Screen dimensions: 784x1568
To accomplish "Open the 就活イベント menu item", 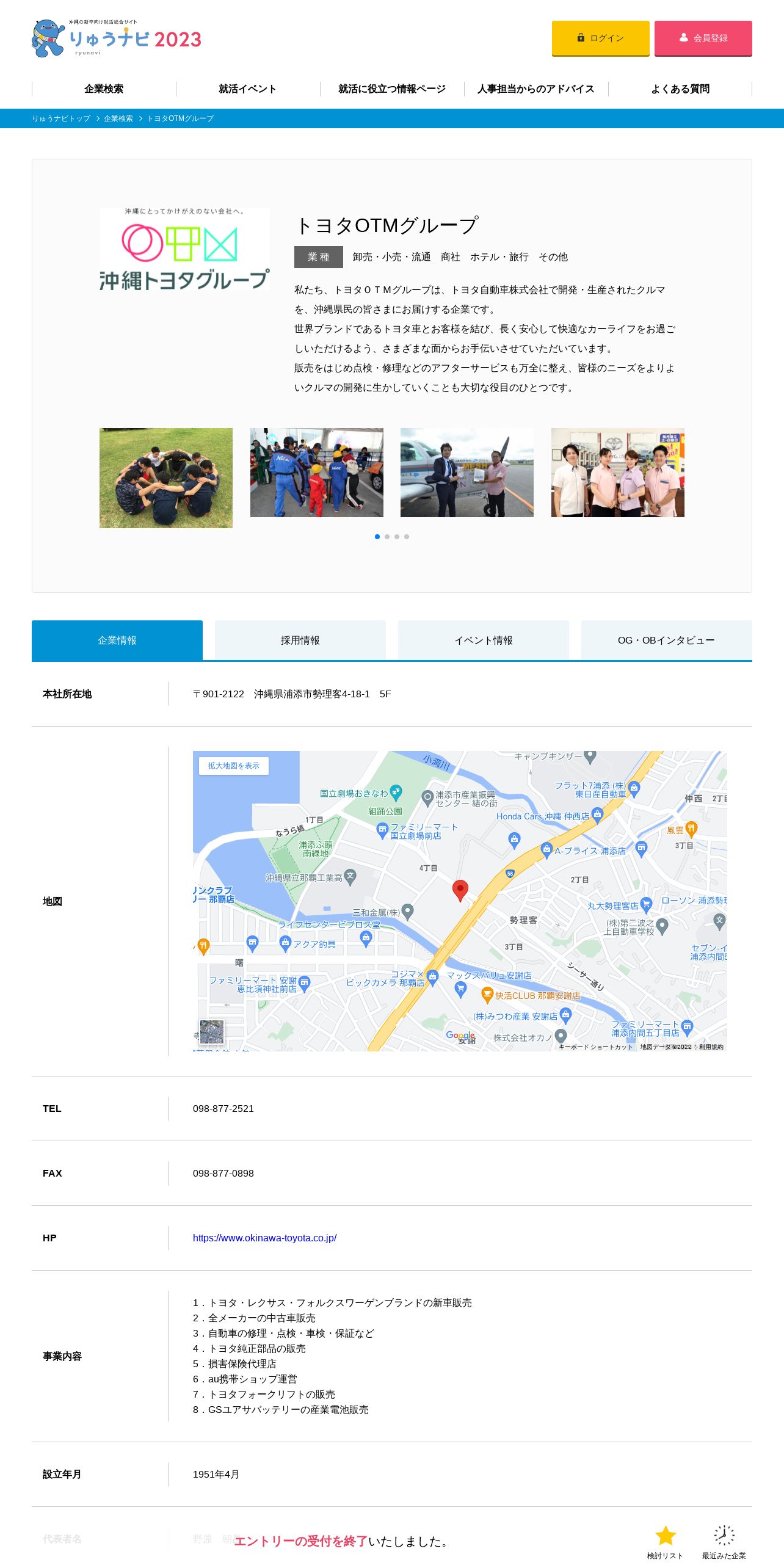I will tap(248, 89).
